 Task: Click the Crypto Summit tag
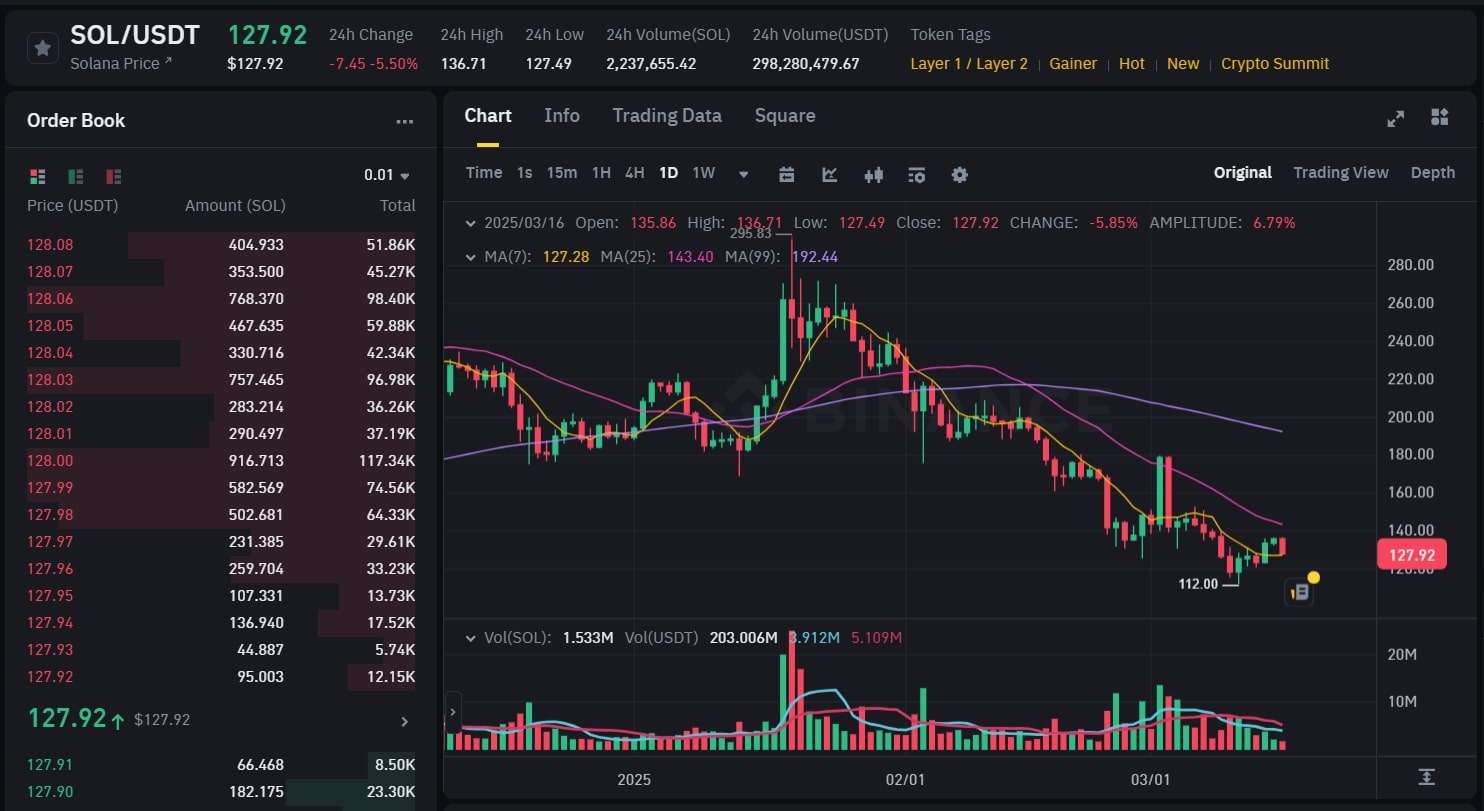[x=1275, y=64]
